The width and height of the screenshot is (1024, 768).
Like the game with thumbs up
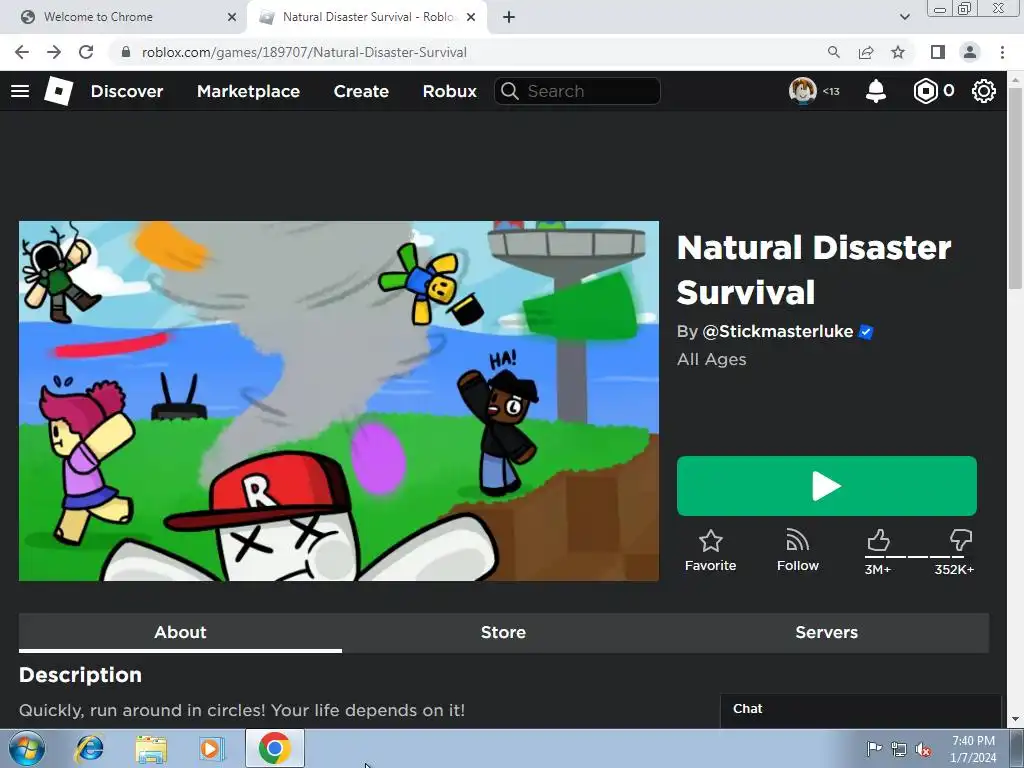[x=878, y=541]
